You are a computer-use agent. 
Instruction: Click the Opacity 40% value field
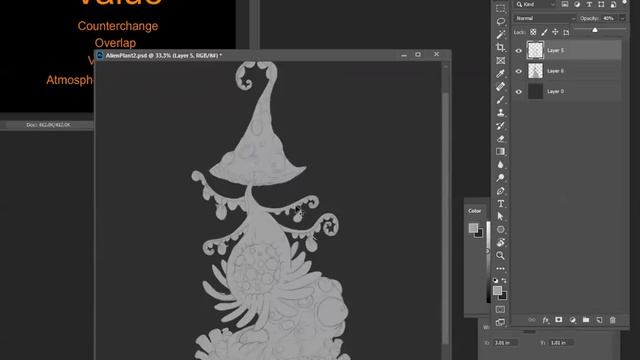pos(609,18)
